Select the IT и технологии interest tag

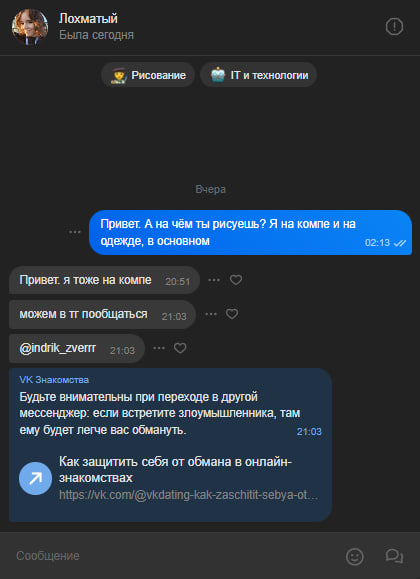[x=258, y=75]
